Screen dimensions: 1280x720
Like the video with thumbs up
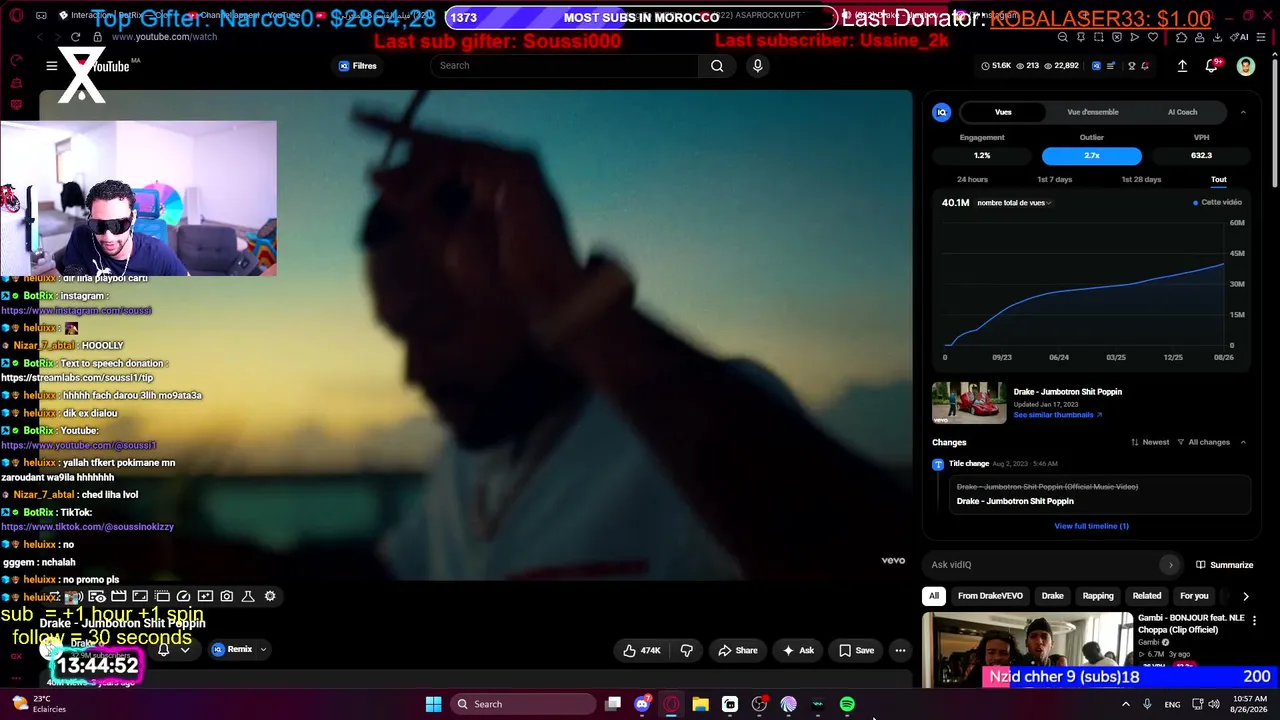pos(641,650)
